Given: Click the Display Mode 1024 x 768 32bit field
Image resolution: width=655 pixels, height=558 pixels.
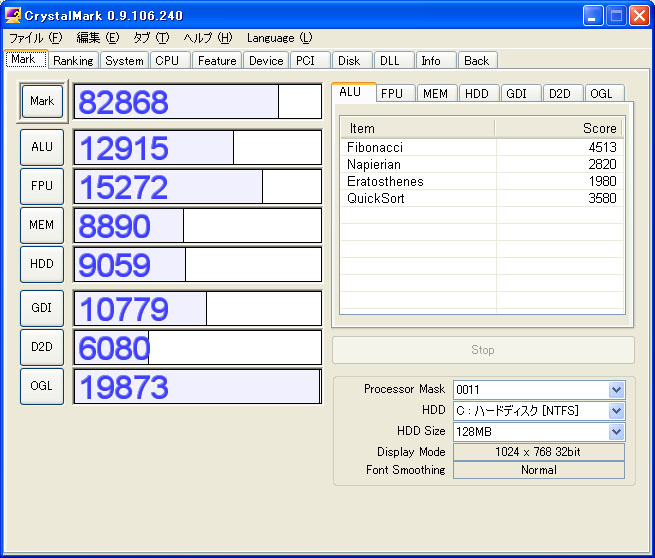Looking at the screenshot, I should (539, 452).
